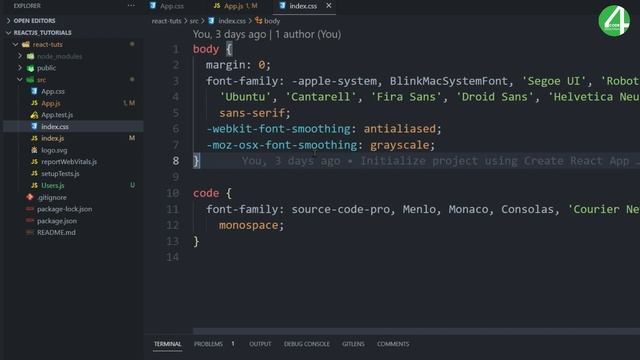Collapse the react-tuts folder chevron
The height and width of the screenshot is (360, 640).
(x=16, y=44)
